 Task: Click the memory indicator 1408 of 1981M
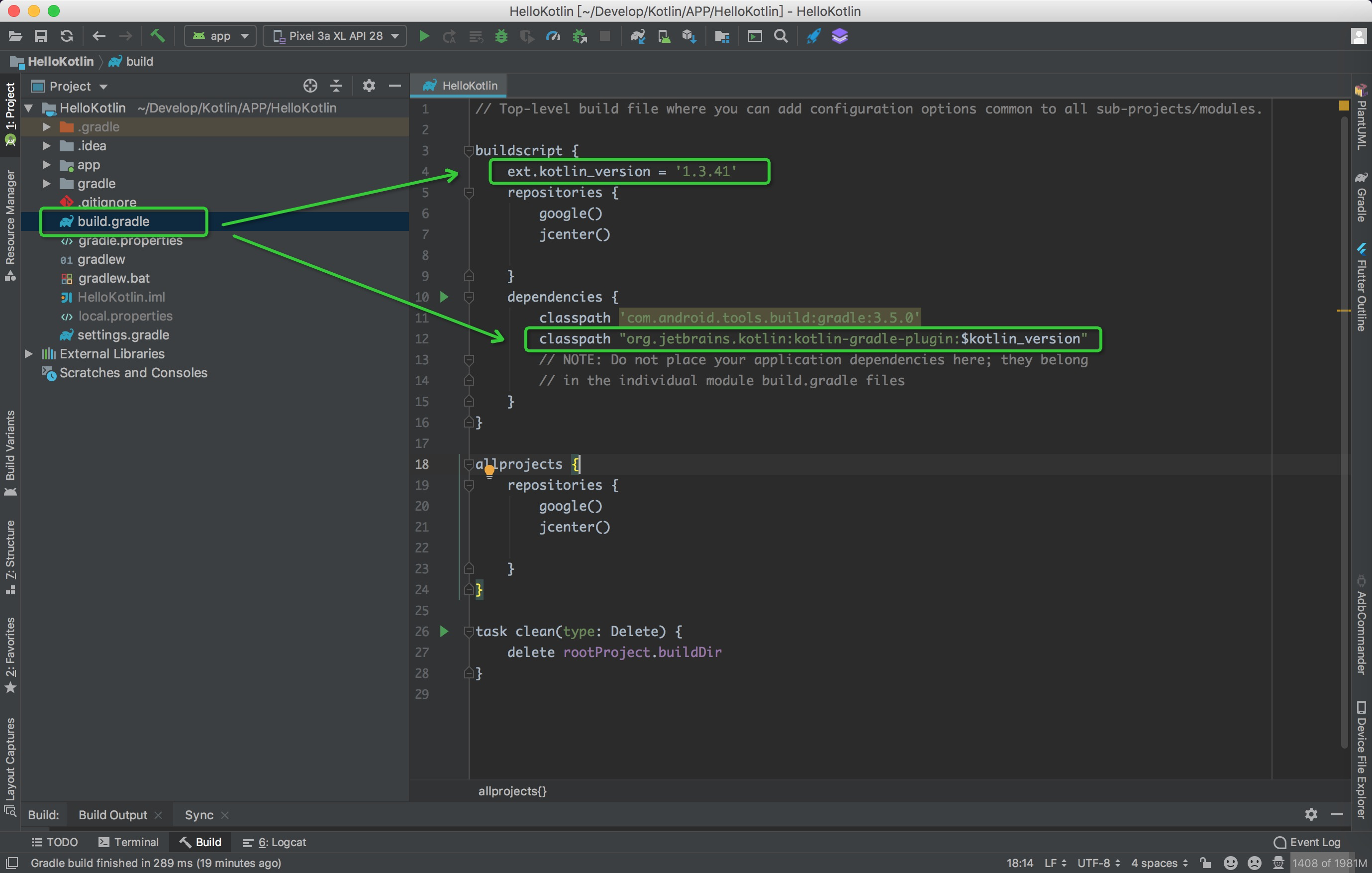[x=1329, y=864]
